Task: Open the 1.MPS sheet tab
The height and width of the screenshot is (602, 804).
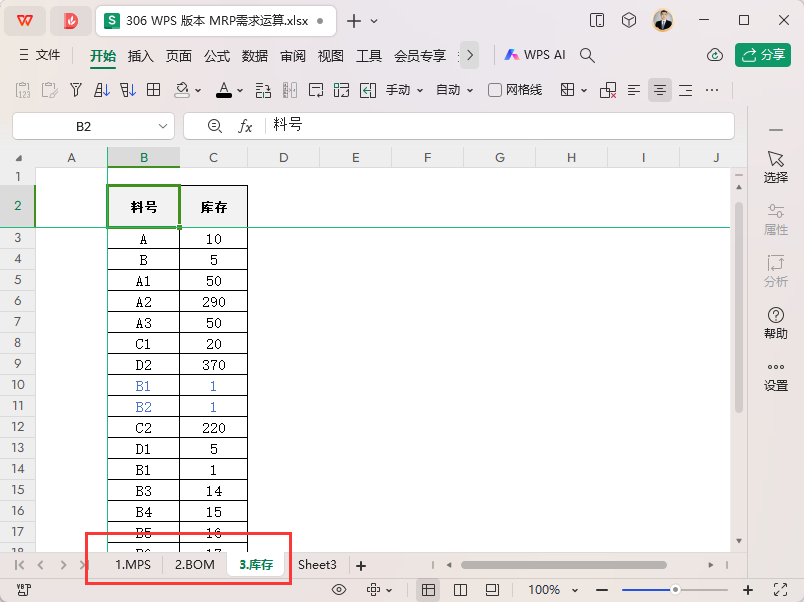Action: [x=133, y=565]
